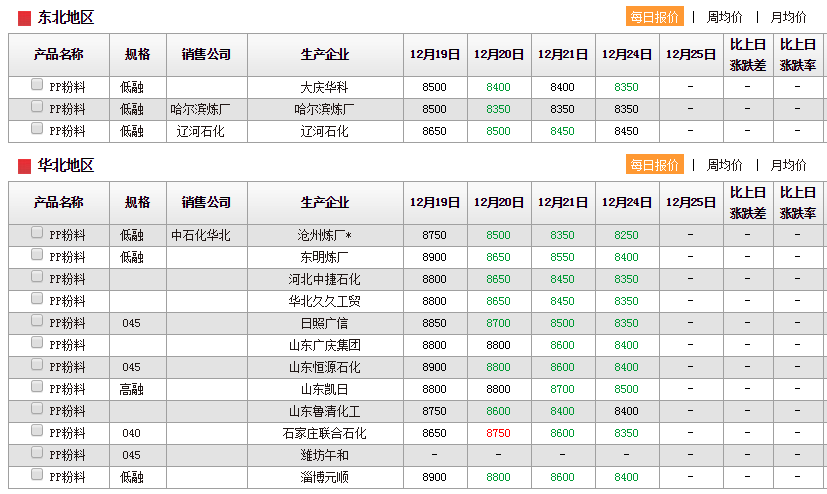Click the 8250 price in the 沧州炼厂* row

tap(627, 235)
